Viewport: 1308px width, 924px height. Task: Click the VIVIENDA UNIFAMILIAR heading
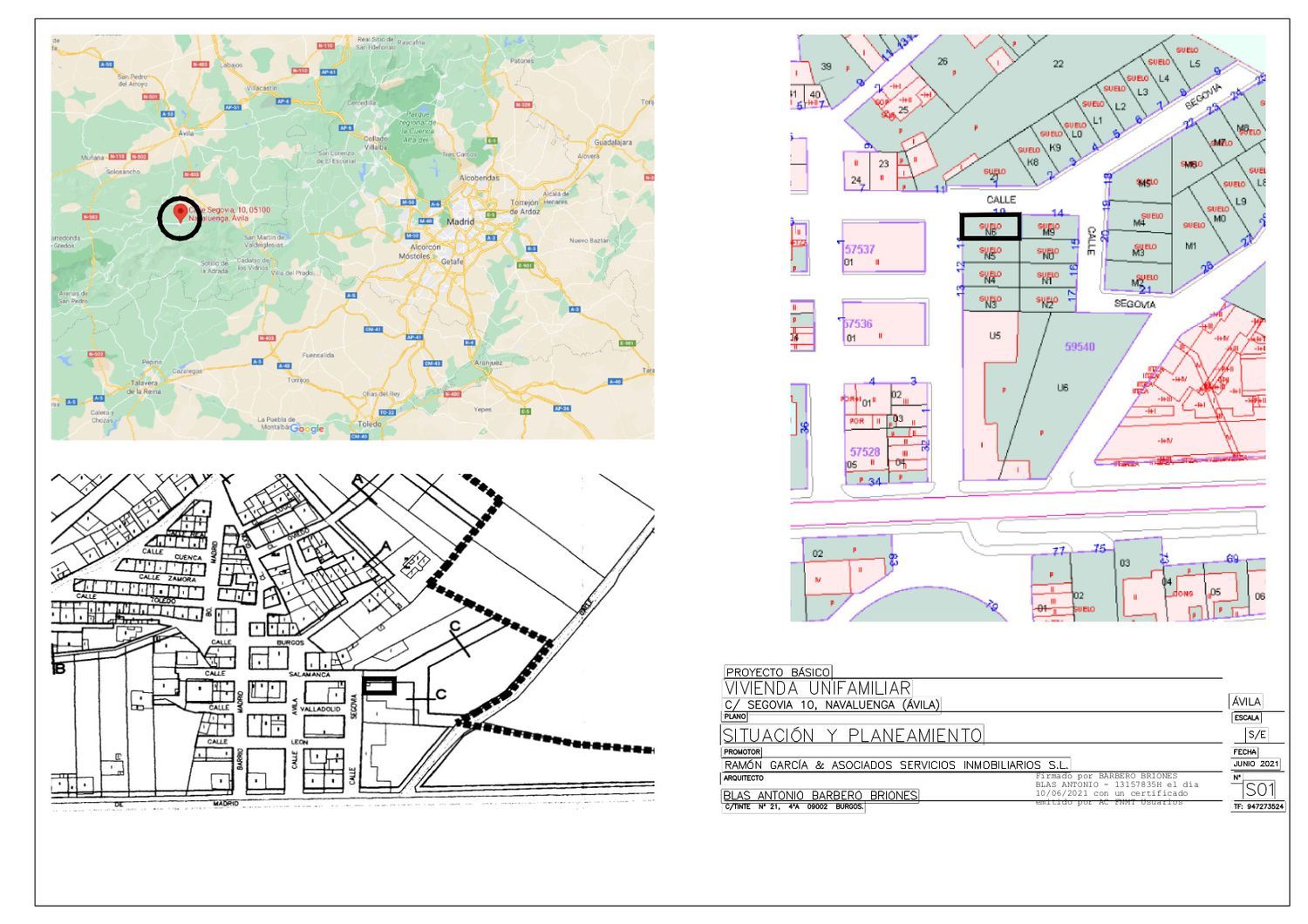817,689
